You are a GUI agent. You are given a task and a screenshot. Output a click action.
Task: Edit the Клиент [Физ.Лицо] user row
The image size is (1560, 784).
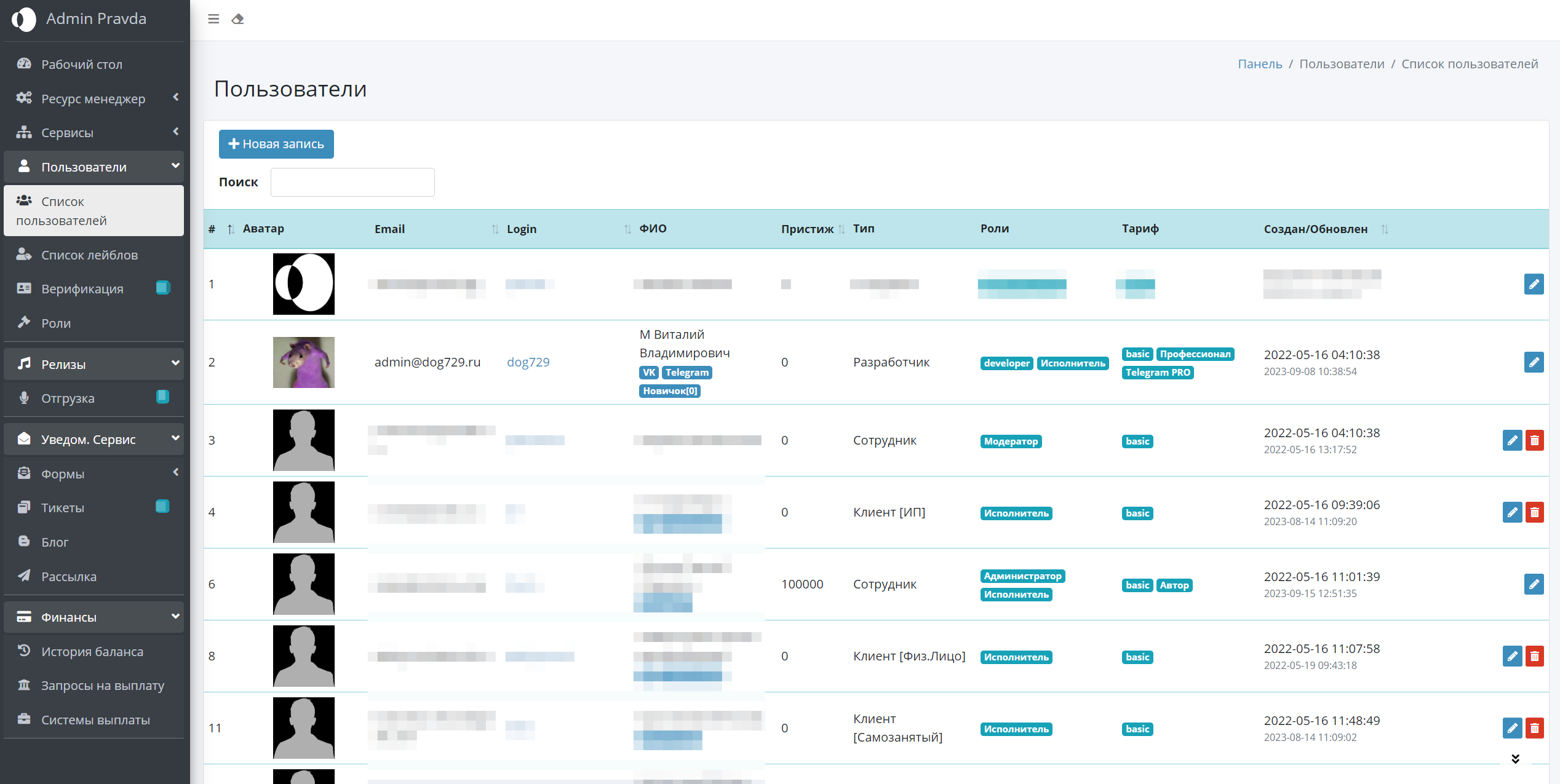(x=1512, y=656)
